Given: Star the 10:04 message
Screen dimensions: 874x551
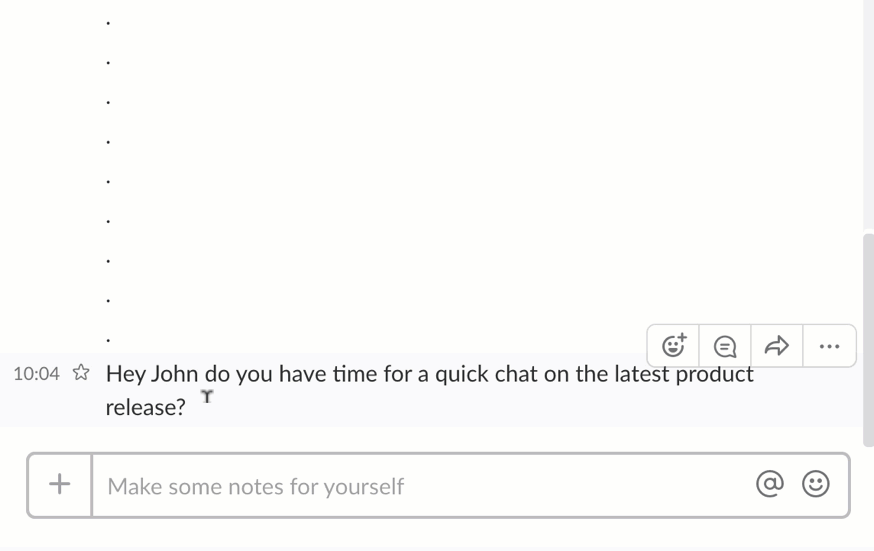Looking at the screenshot, I should coord(81,372).
